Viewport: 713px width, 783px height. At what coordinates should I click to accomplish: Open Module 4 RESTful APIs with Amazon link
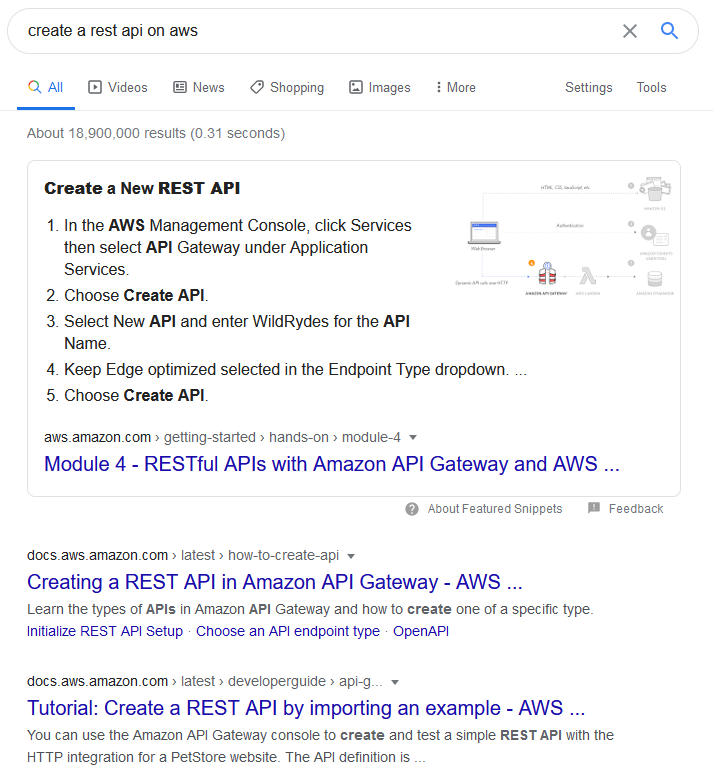coord(332,464)
